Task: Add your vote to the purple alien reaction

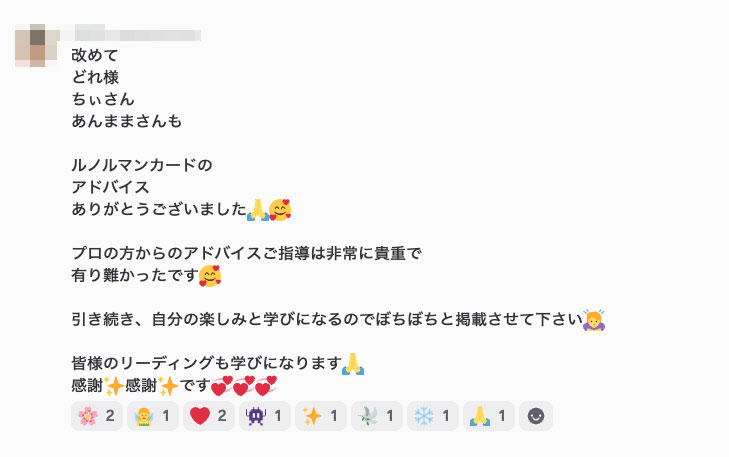Action: click(265, 416)
